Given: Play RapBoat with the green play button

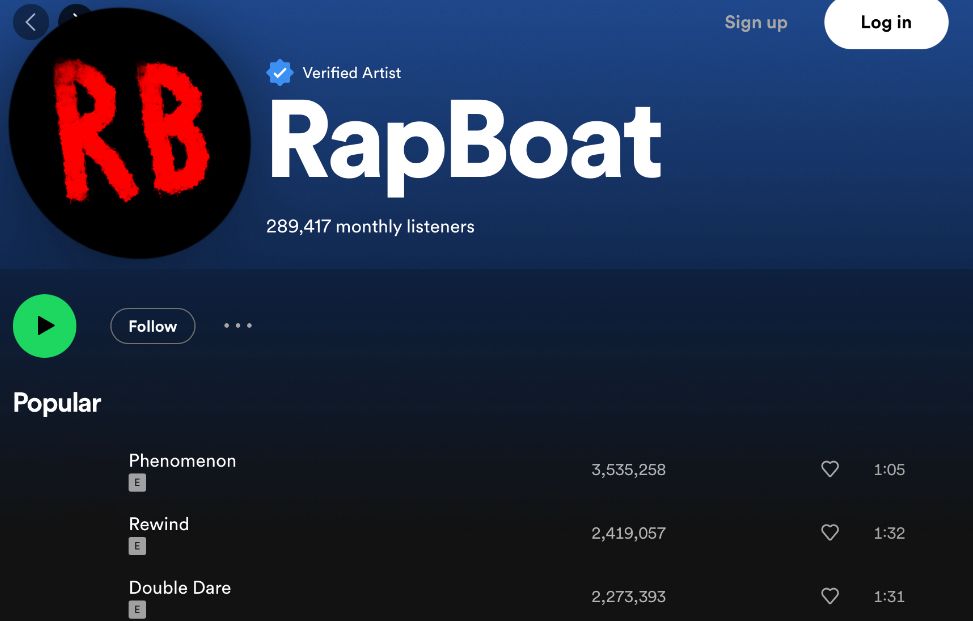Looking at the screenshot, I should [x=45, y=326].
